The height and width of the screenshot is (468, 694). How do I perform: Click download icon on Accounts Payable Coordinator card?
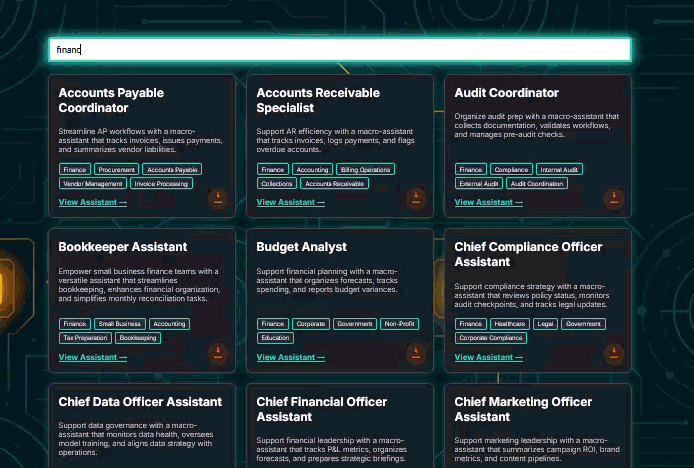[x=218, y=197]
